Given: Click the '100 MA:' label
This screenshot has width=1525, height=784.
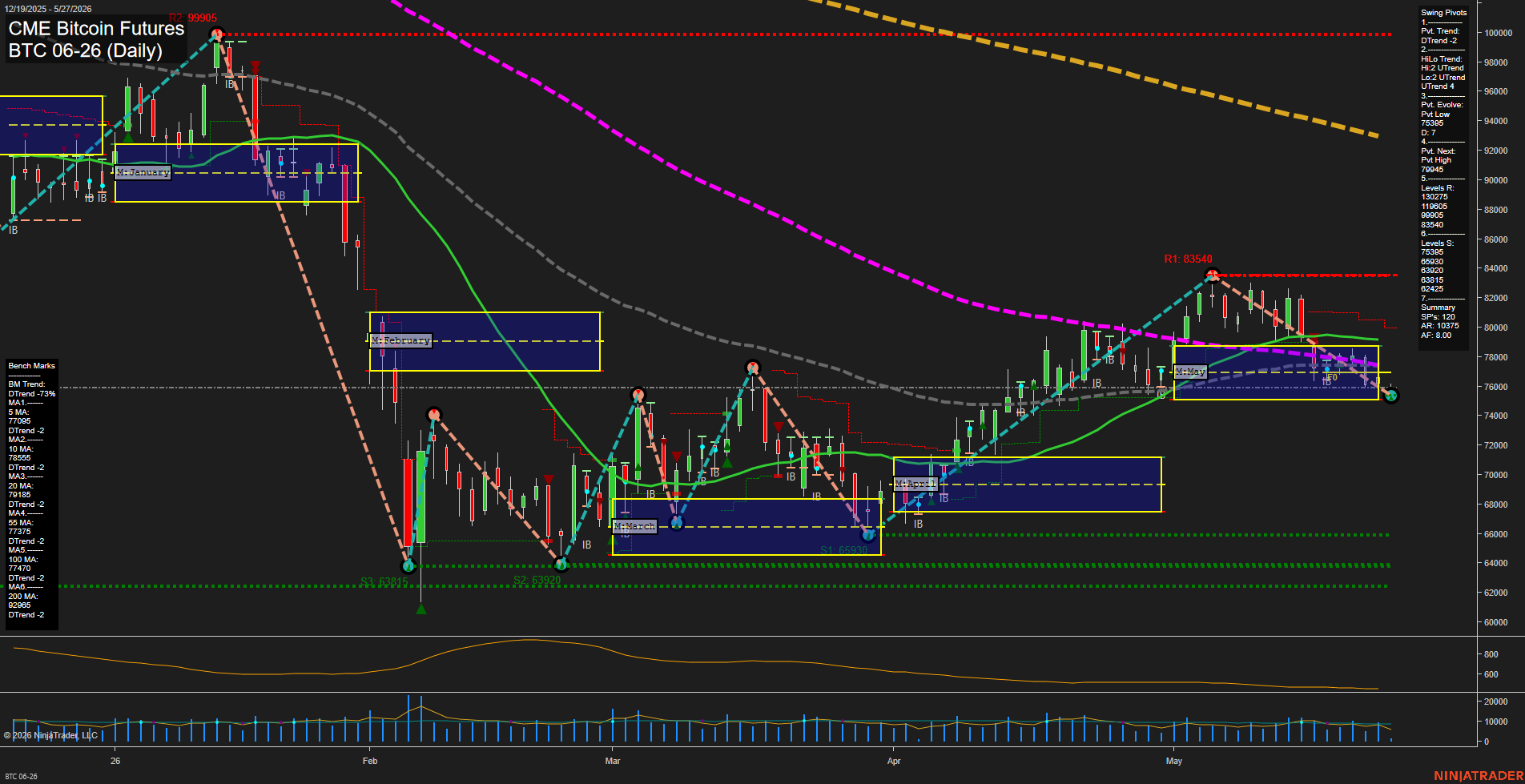Looking at the screenshot, I should (x=23, y=560).
